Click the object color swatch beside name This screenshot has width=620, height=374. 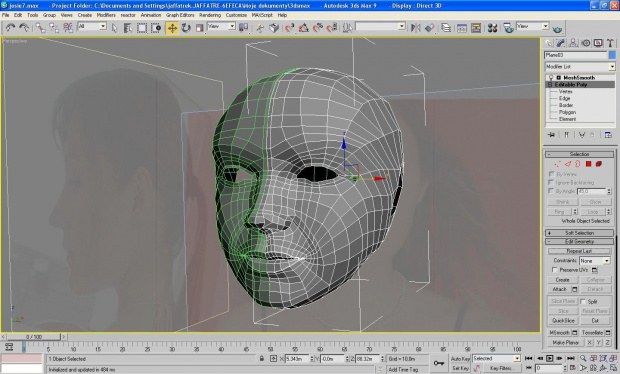(x=612, y=55)
